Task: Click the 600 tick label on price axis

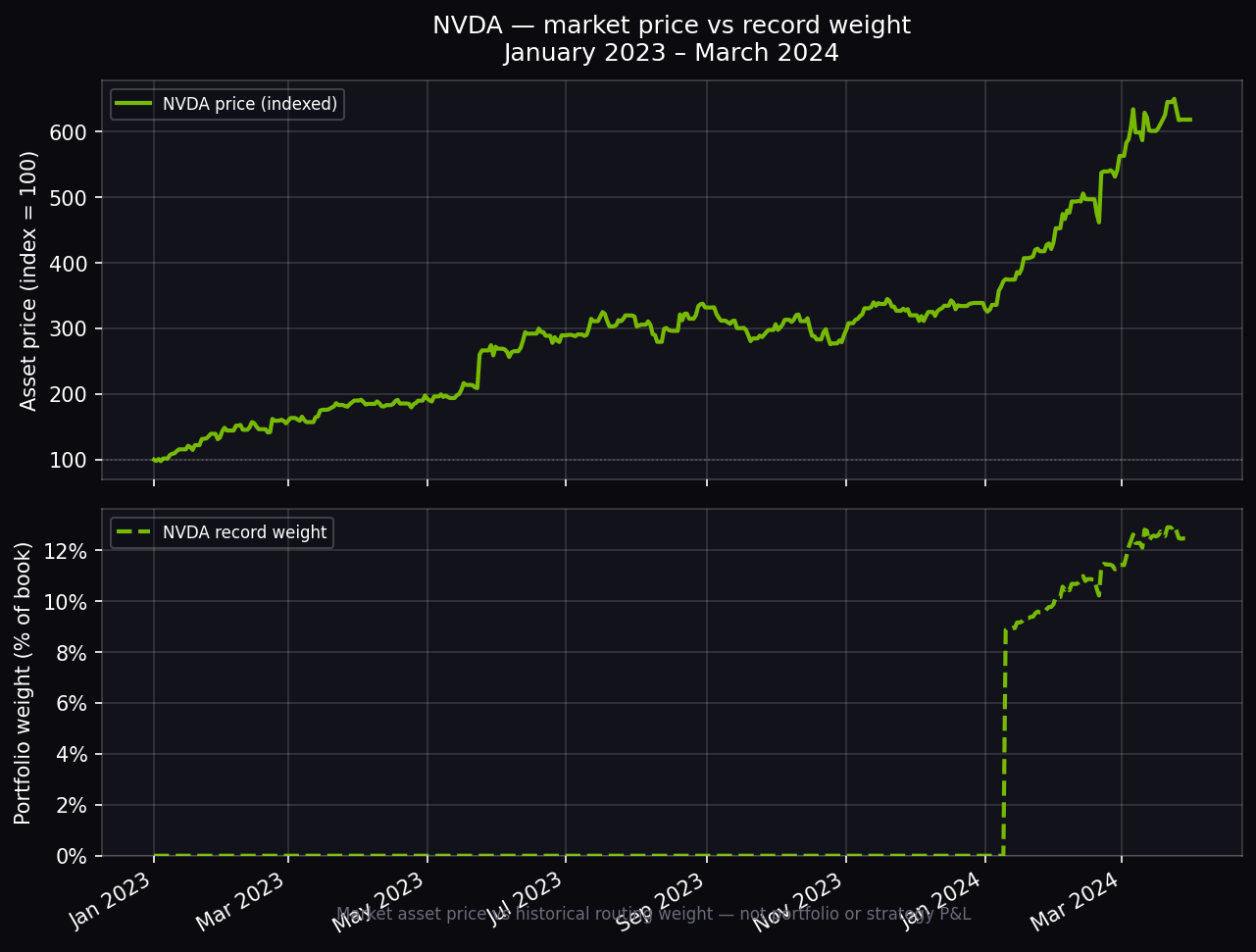Action: [70, 132]
